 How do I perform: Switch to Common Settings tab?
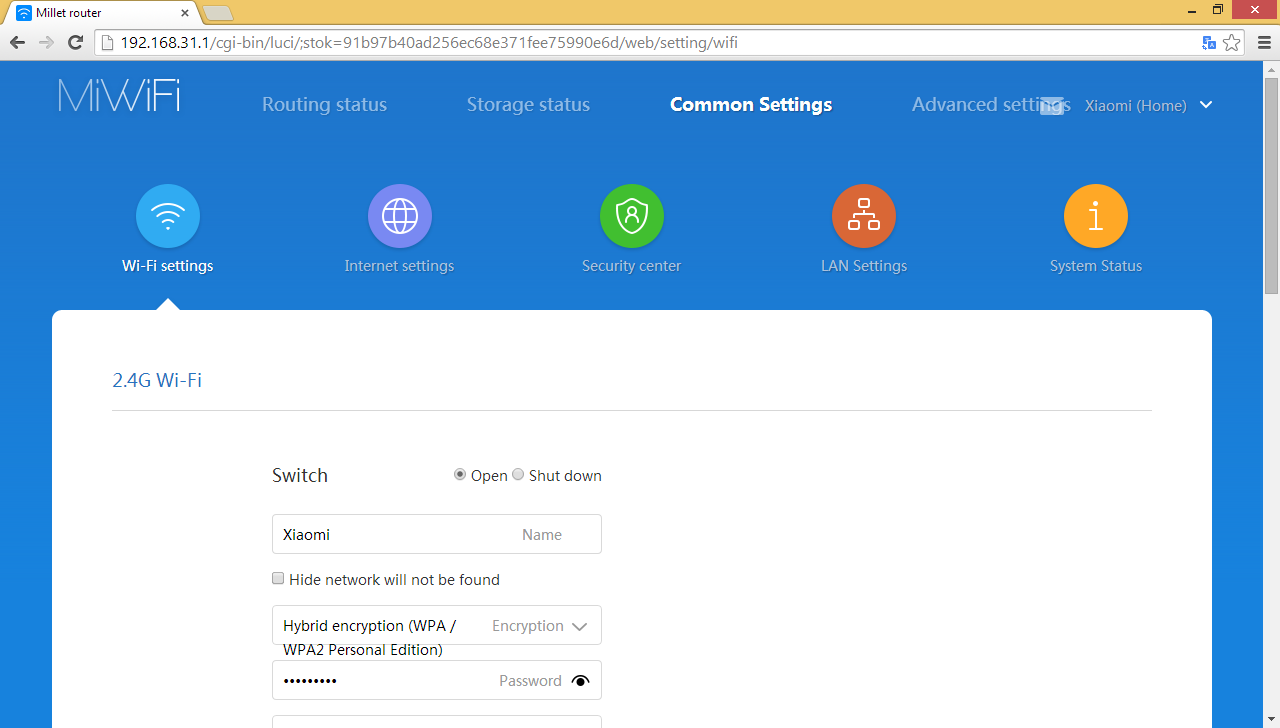click(751, 104)
